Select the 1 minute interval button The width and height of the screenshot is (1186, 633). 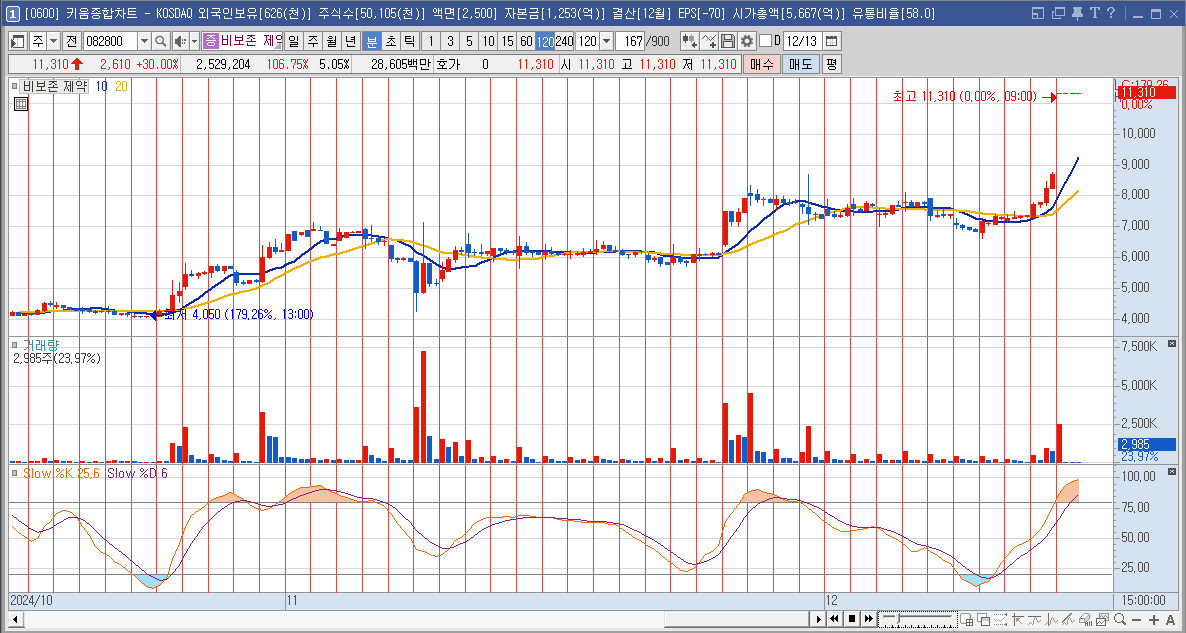coord(430,42)
